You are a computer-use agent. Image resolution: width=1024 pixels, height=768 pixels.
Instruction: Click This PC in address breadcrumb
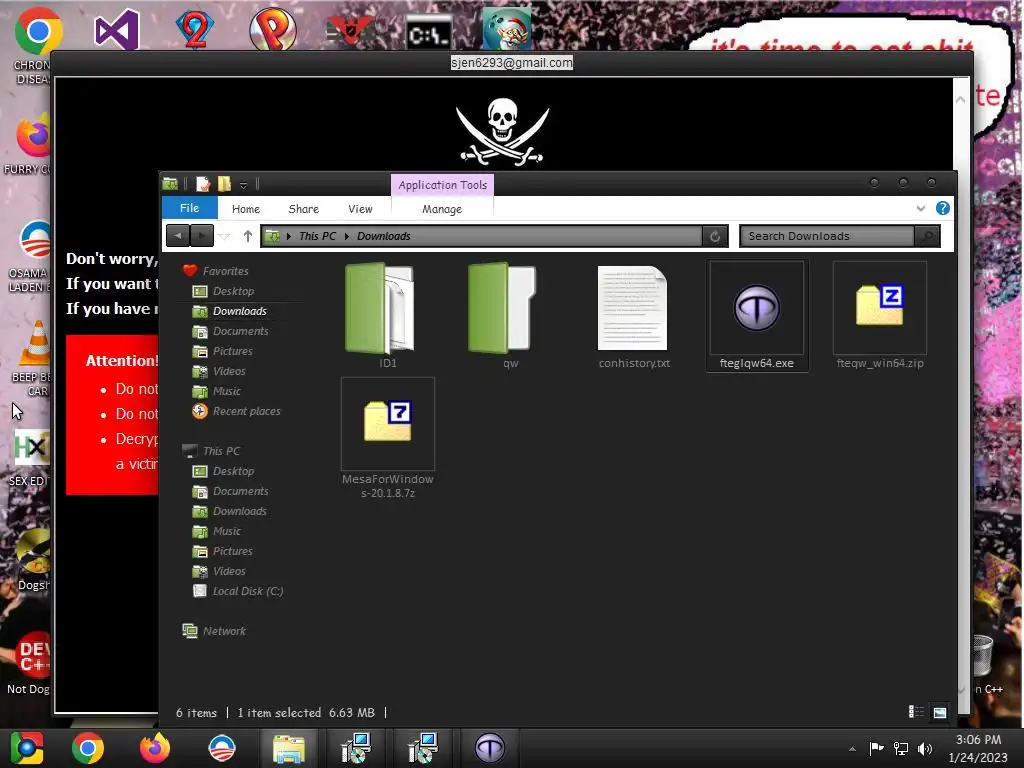pos(317,236)
